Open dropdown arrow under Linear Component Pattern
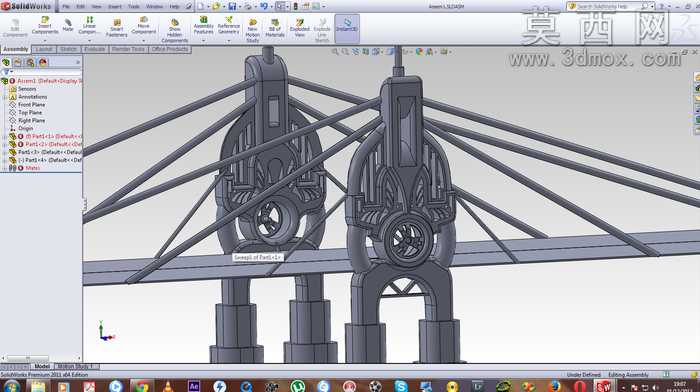Screen dimensions: 700x392 tap(89, 40)
